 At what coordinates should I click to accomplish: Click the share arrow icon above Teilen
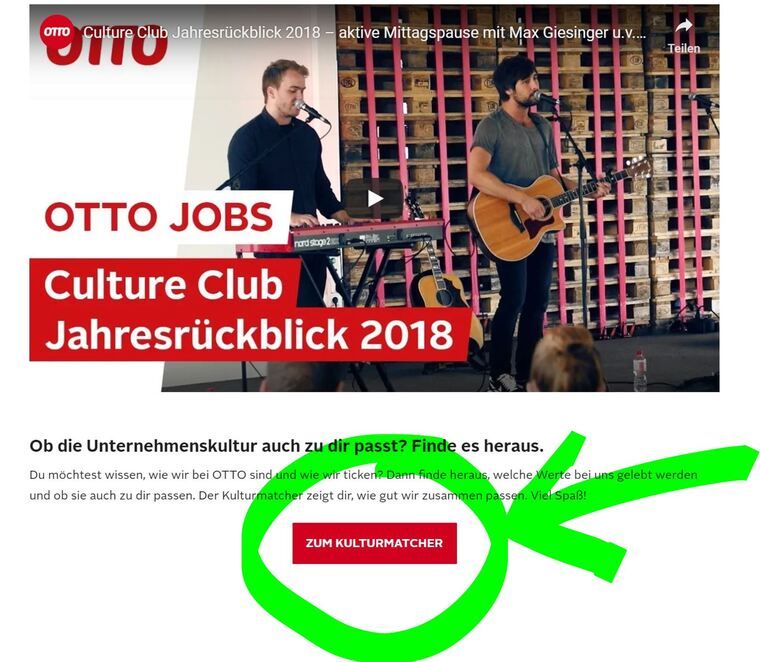tap(684, 27)
